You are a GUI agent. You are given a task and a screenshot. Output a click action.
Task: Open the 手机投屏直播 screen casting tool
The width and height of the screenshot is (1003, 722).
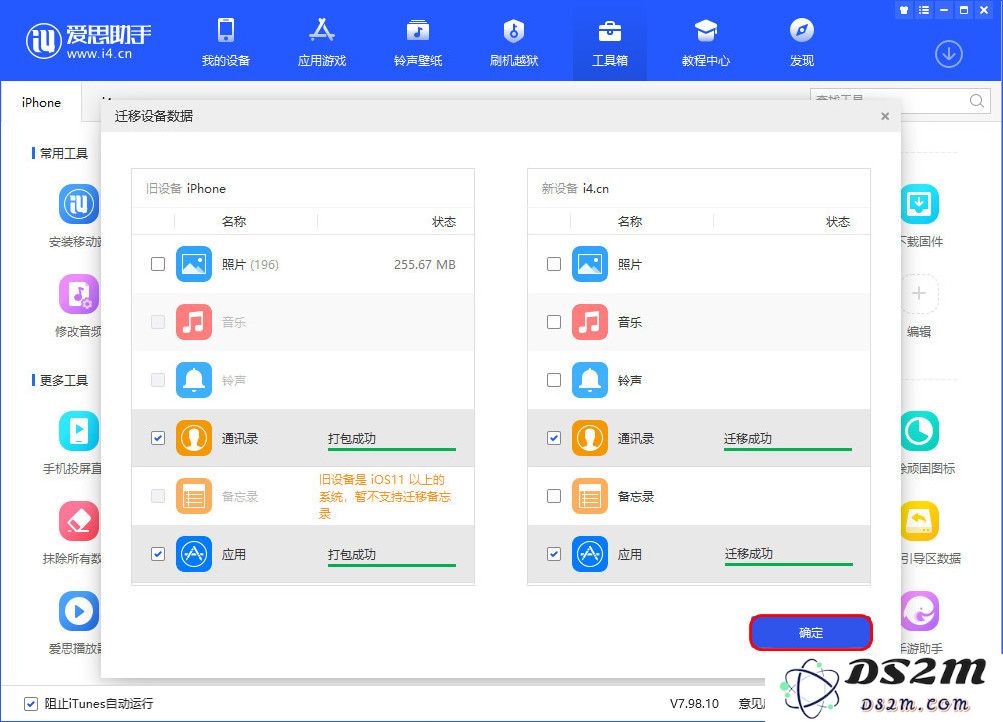(x=79, y=431)
